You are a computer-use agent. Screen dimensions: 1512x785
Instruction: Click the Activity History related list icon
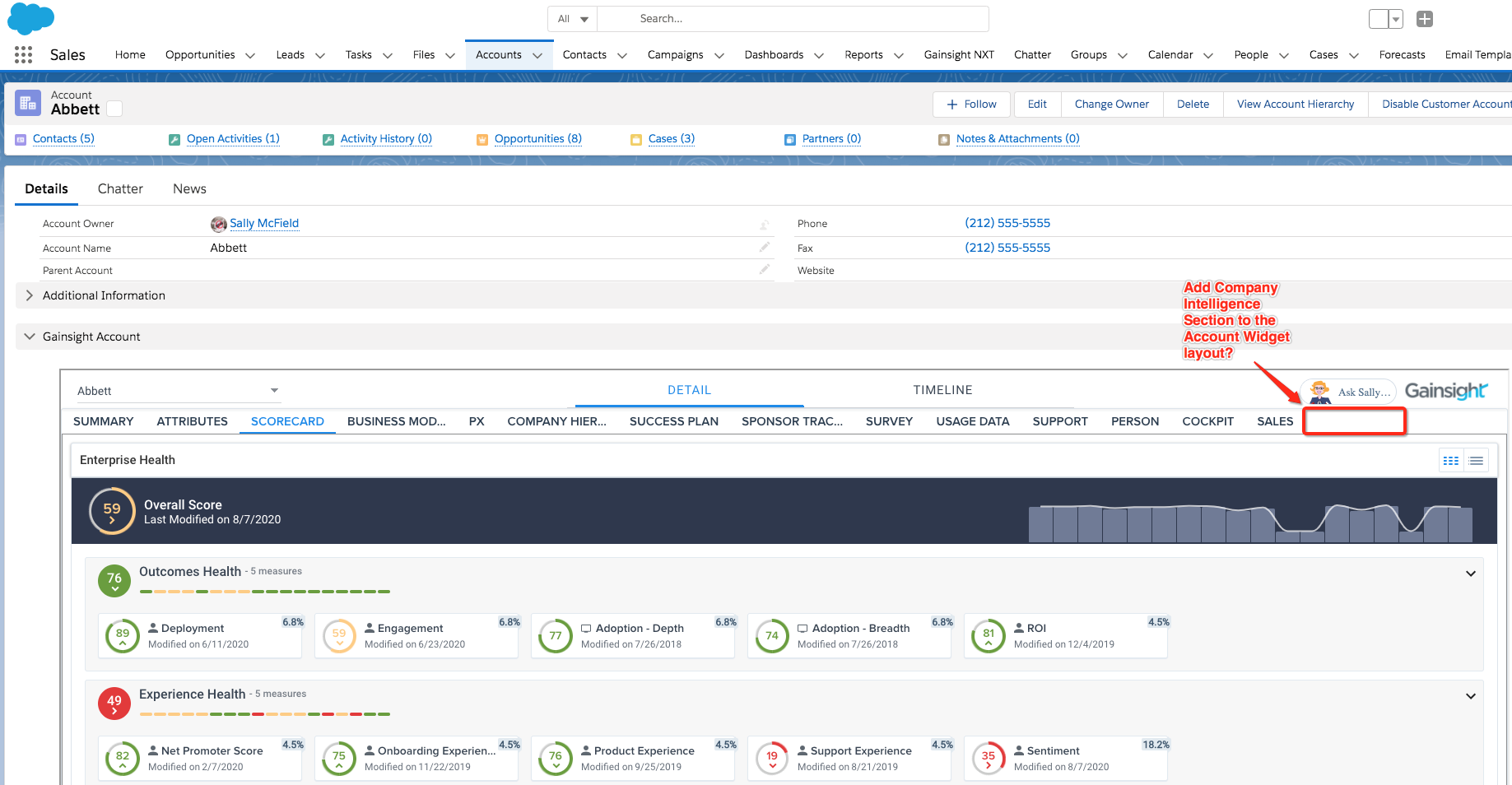(328, 140)
